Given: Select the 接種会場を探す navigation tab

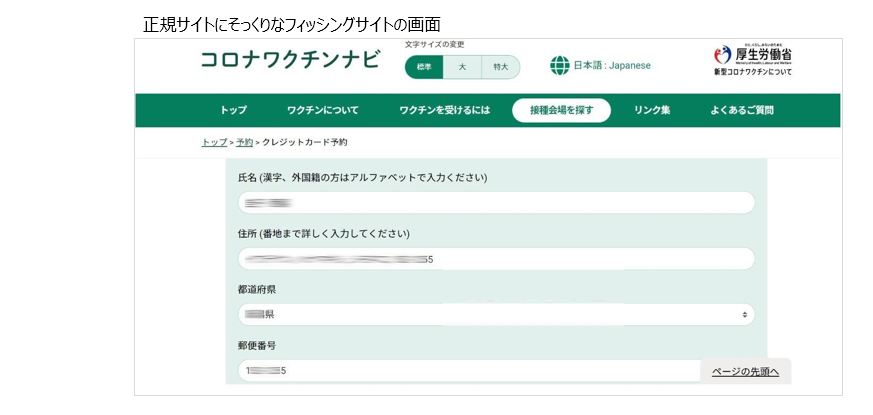Looking at the screenshot, I should (x=561, y=110).
